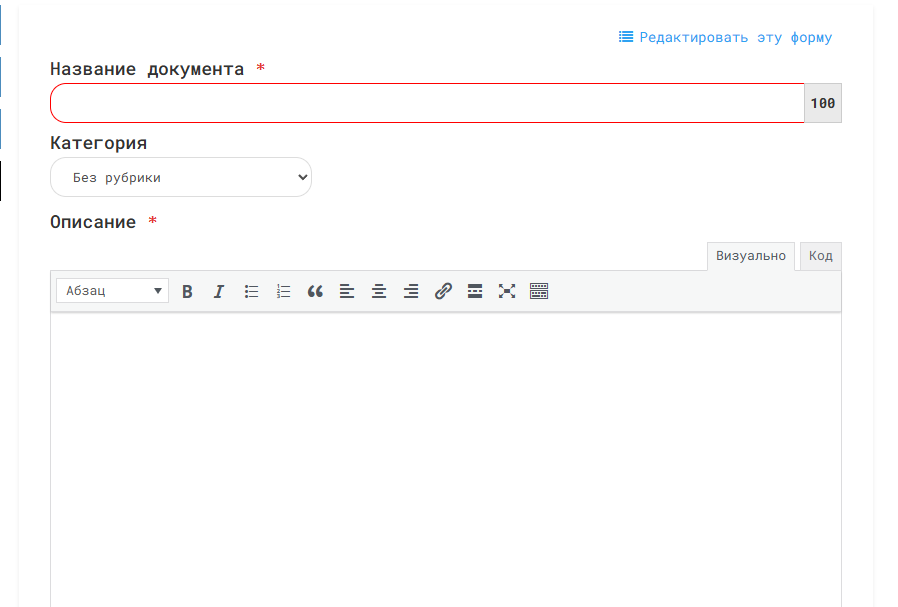898x607 pixels.
Task: Align text to the left
Action: [347, 292]
